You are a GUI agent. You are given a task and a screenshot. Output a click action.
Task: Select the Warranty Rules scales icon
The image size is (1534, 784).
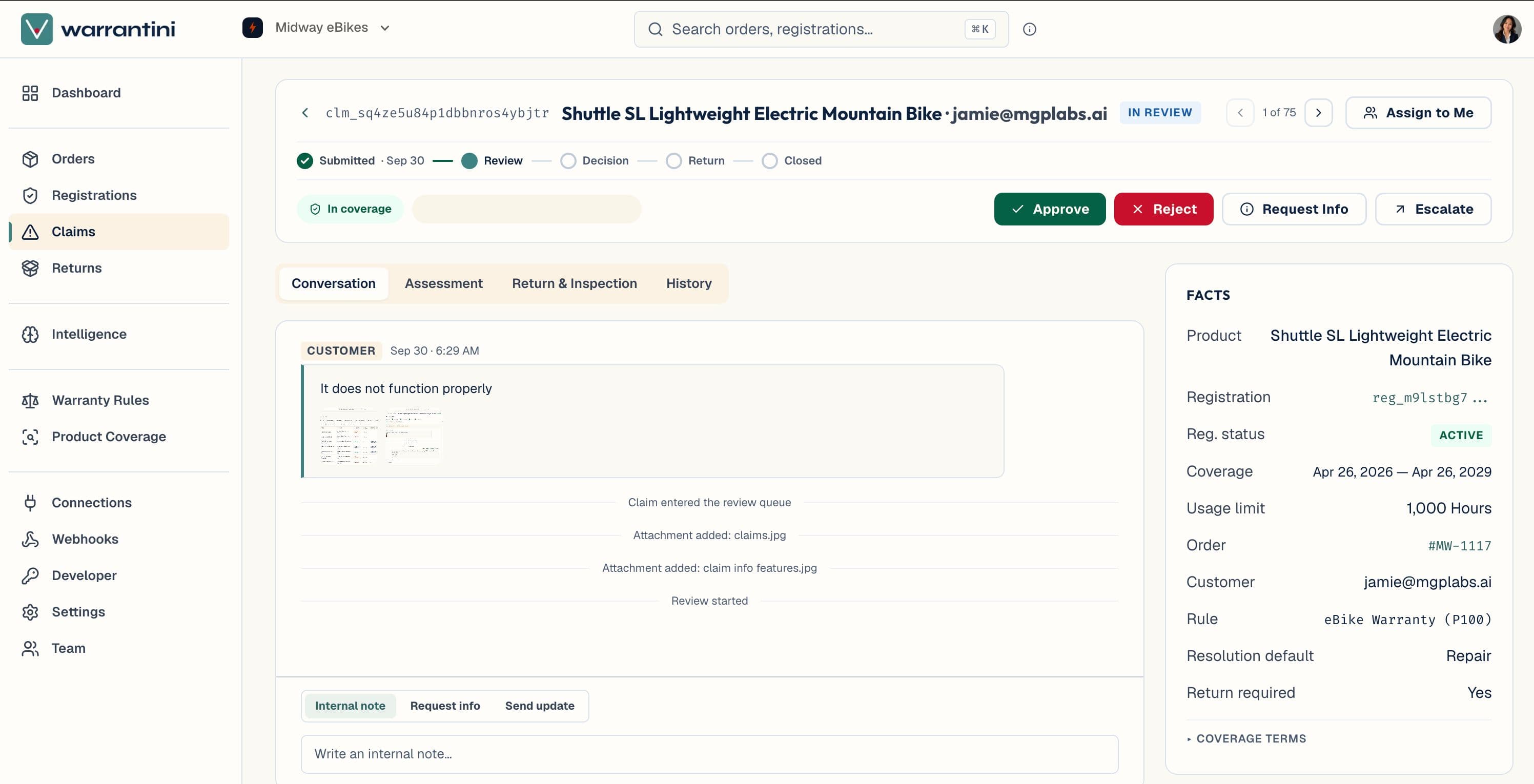[30, 400]
